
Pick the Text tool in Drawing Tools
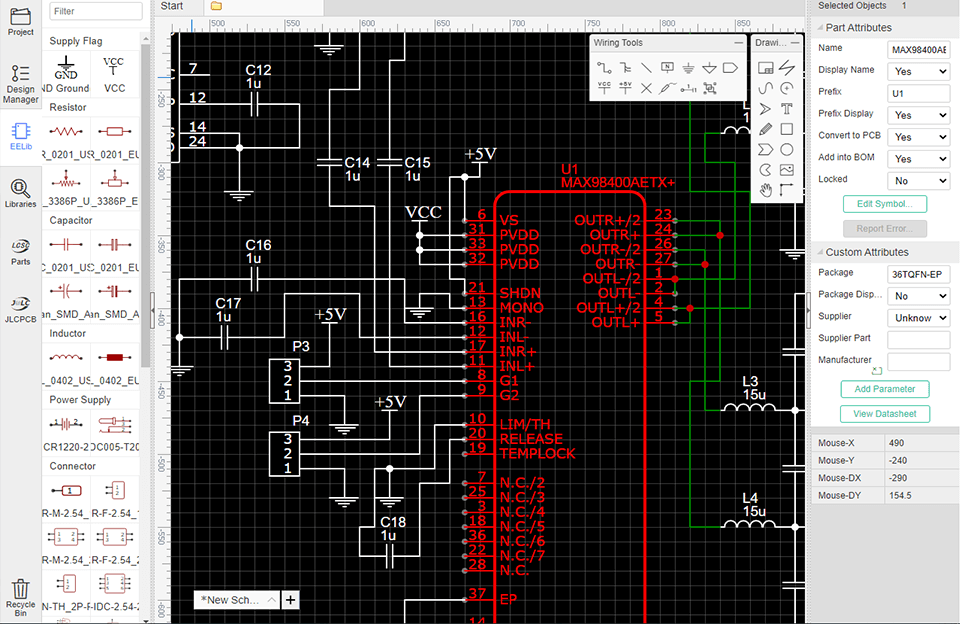(x=787, y=109)
